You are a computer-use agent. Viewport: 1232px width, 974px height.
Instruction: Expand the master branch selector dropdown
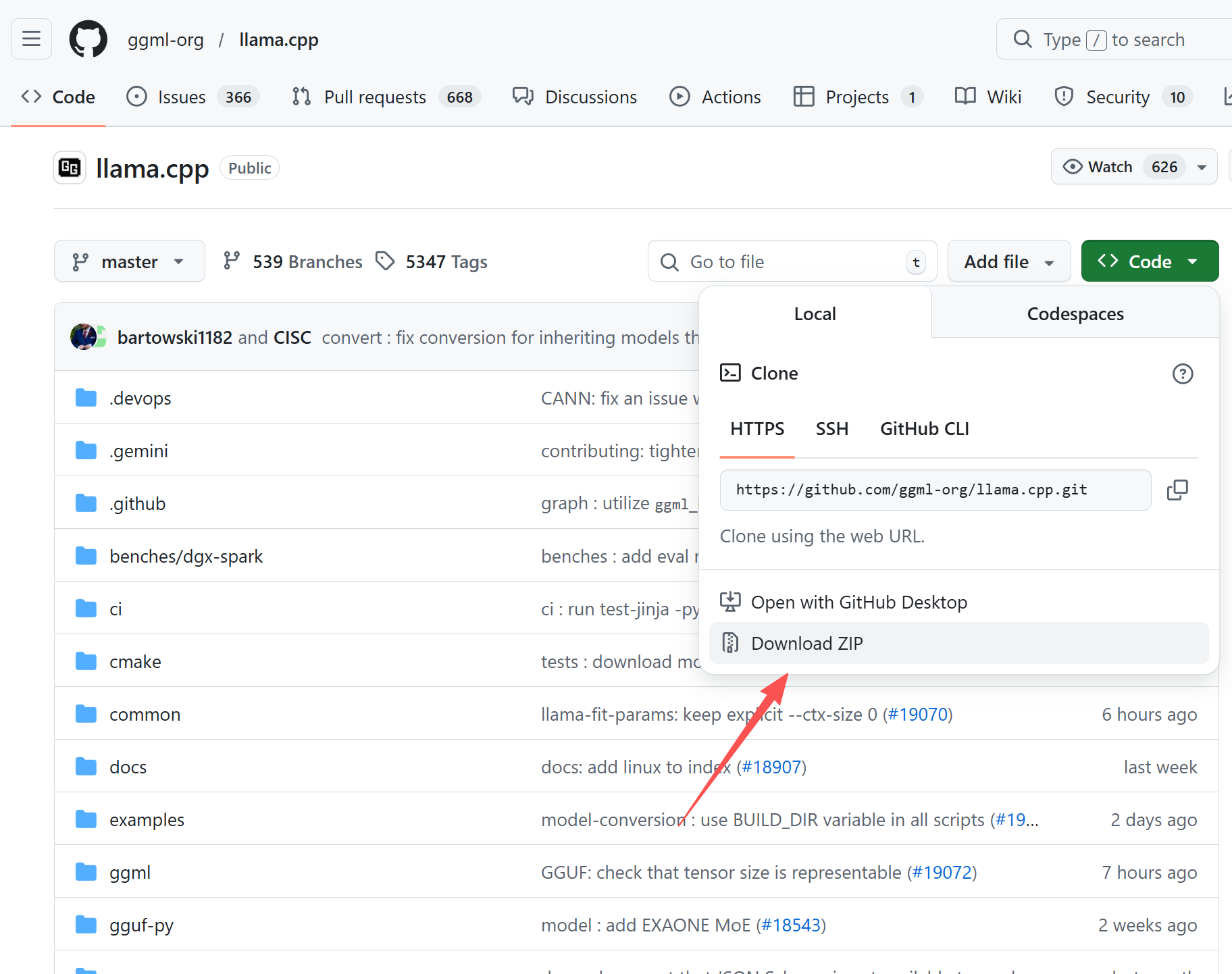click(x=130, y=261)
